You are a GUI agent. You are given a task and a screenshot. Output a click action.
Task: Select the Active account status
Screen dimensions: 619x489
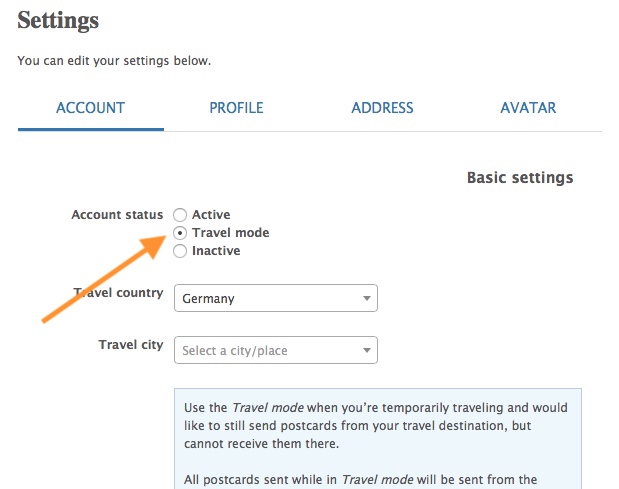180,214
